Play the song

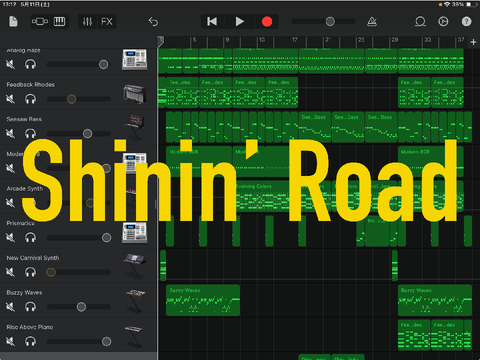click(x=239, y=22)
